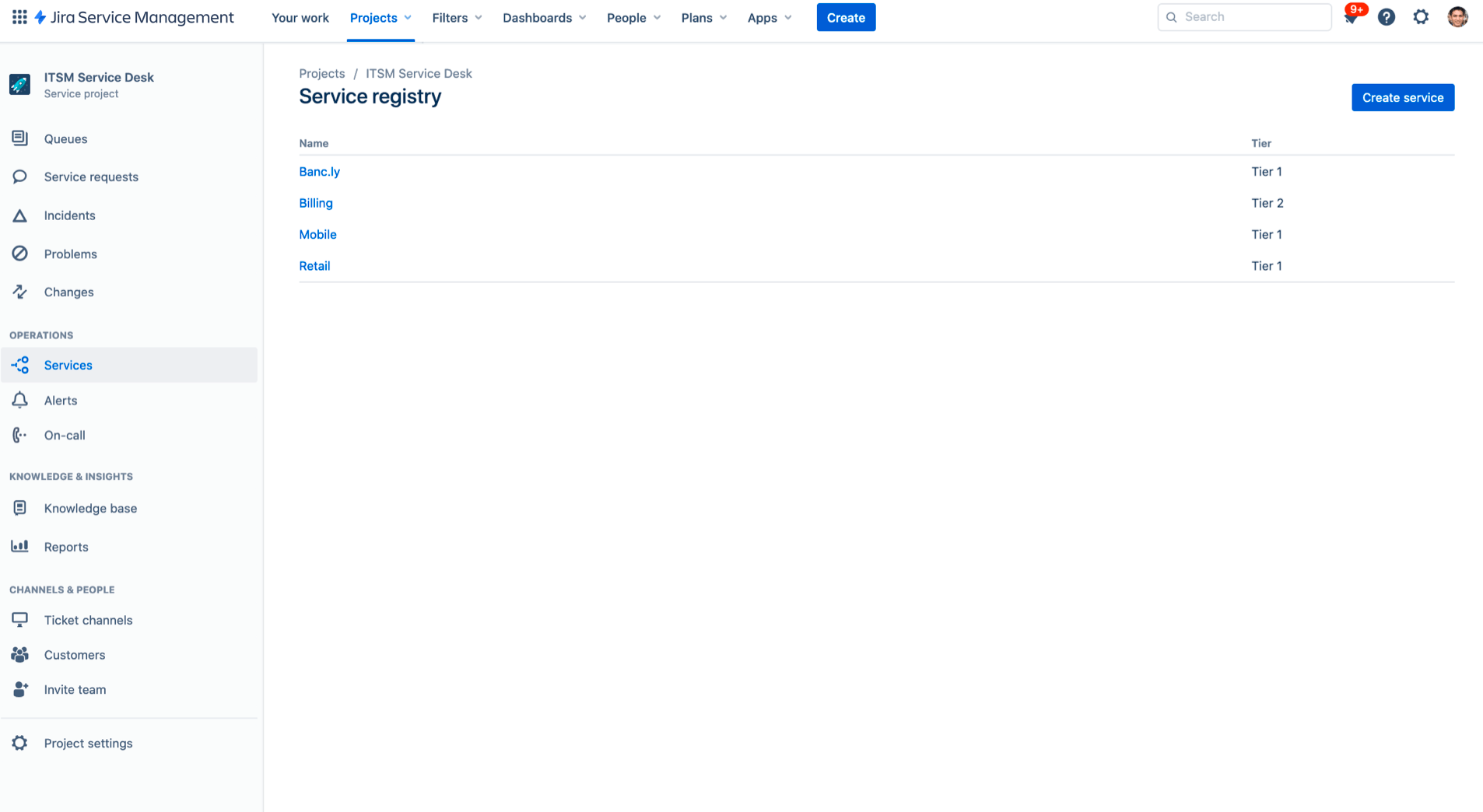This screenshot has height=812, width=1483.
Task: Click your profile avatar
Action: [x=1457, y=16]
